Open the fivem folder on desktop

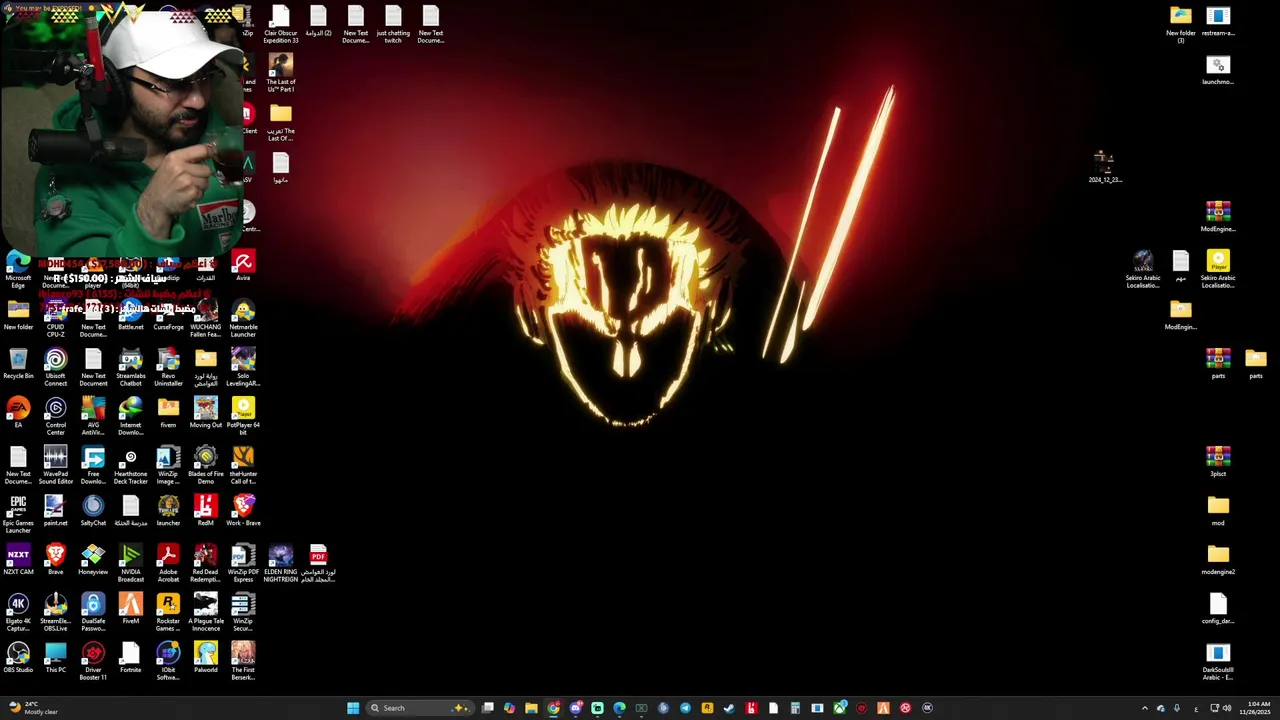(x=168, y=413)
